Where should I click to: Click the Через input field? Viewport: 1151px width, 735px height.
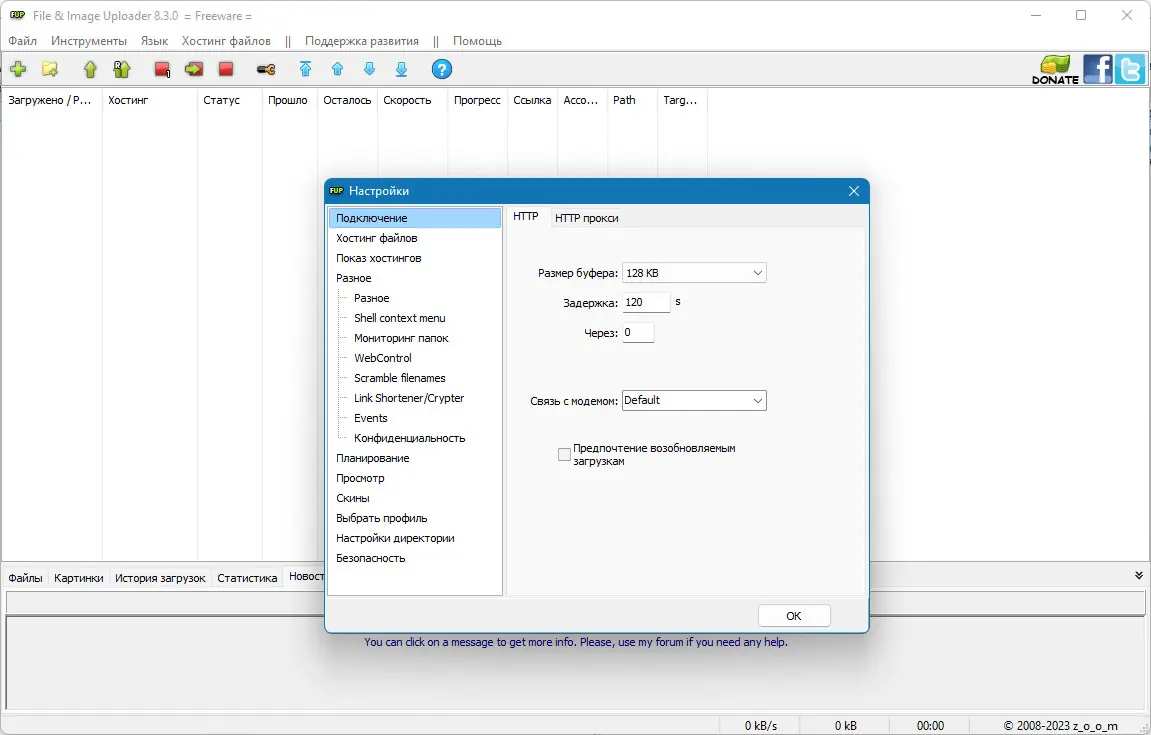pos(638,333)
